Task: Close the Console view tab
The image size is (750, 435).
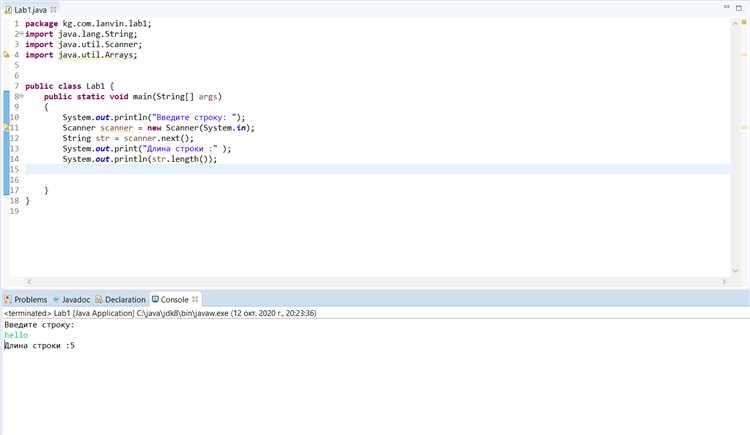Action: (195, 299)
